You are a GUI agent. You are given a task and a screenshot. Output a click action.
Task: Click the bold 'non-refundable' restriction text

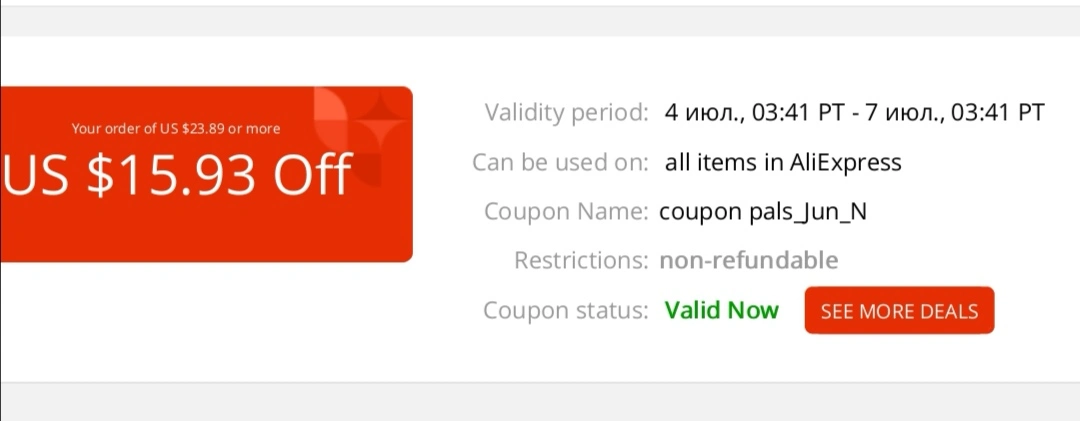point(749,260)
